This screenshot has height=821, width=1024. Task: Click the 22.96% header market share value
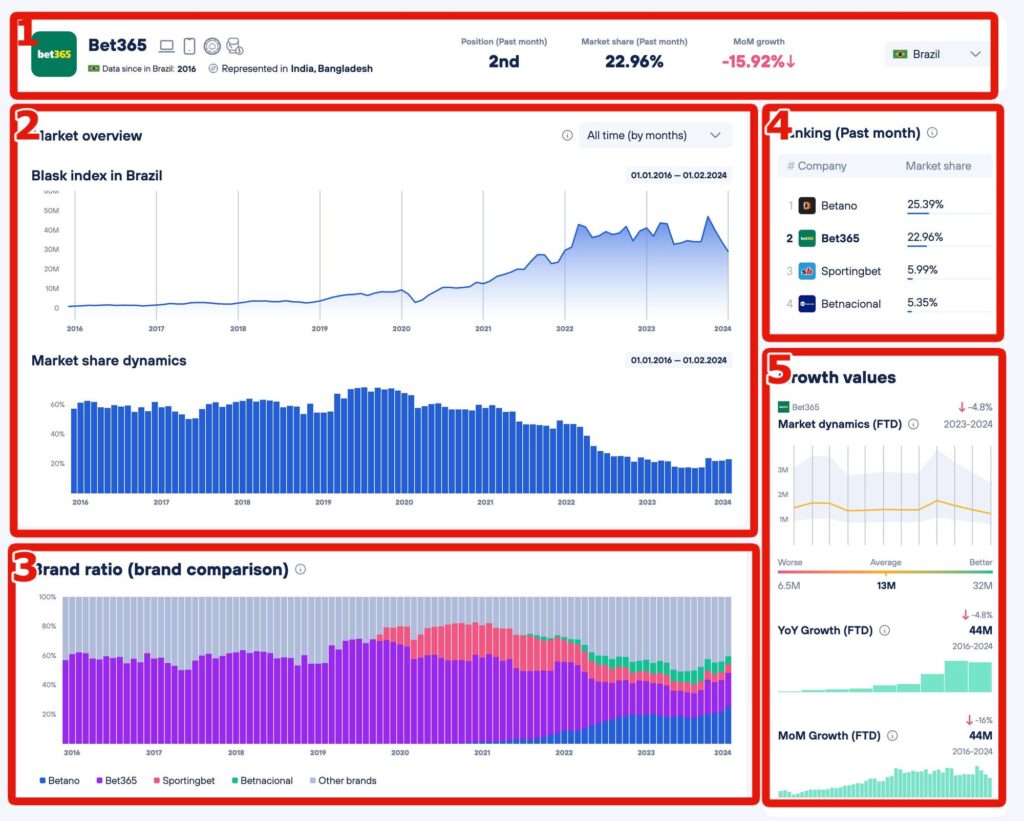[x=634, y=61]
